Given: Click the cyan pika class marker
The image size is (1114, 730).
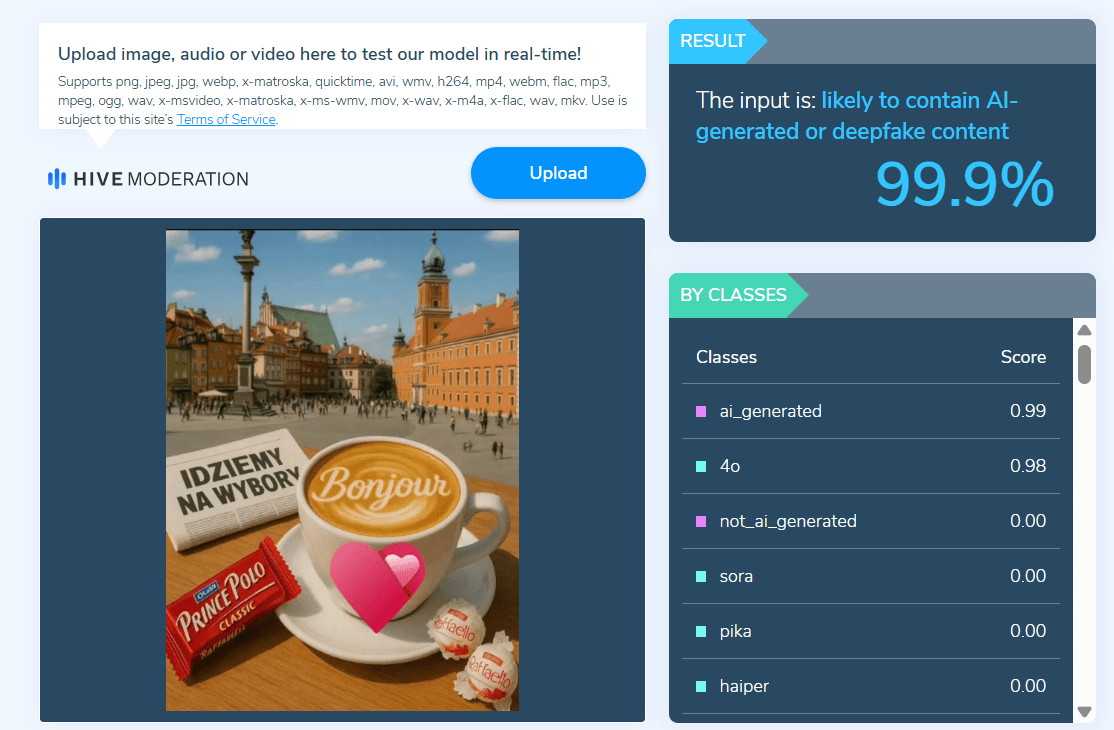Looking at the screenshot, I should [x=701, y=632].
